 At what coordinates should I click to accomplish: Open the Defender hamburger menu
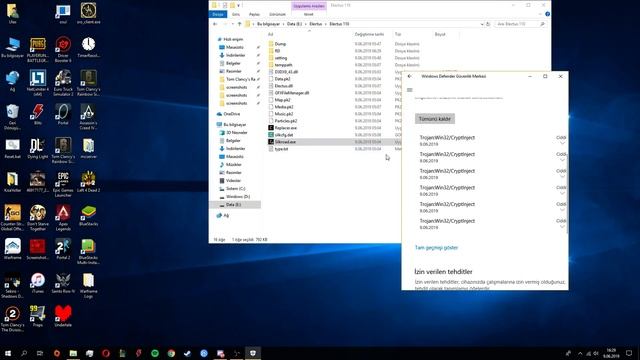tap(410, 90)
